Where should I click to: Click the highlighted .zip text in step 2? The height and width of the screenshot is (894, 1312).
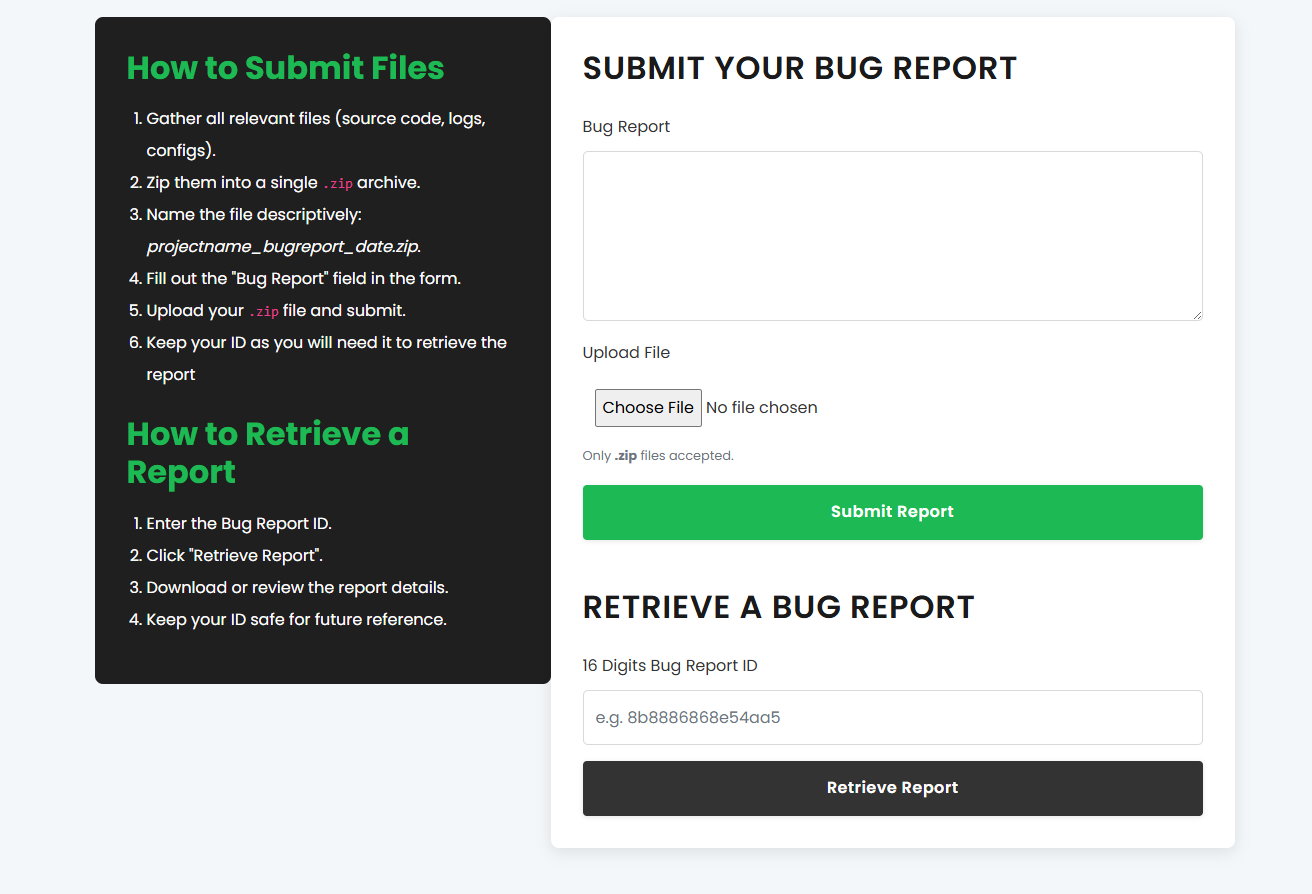pyautogui.click(x=338, y=183)
